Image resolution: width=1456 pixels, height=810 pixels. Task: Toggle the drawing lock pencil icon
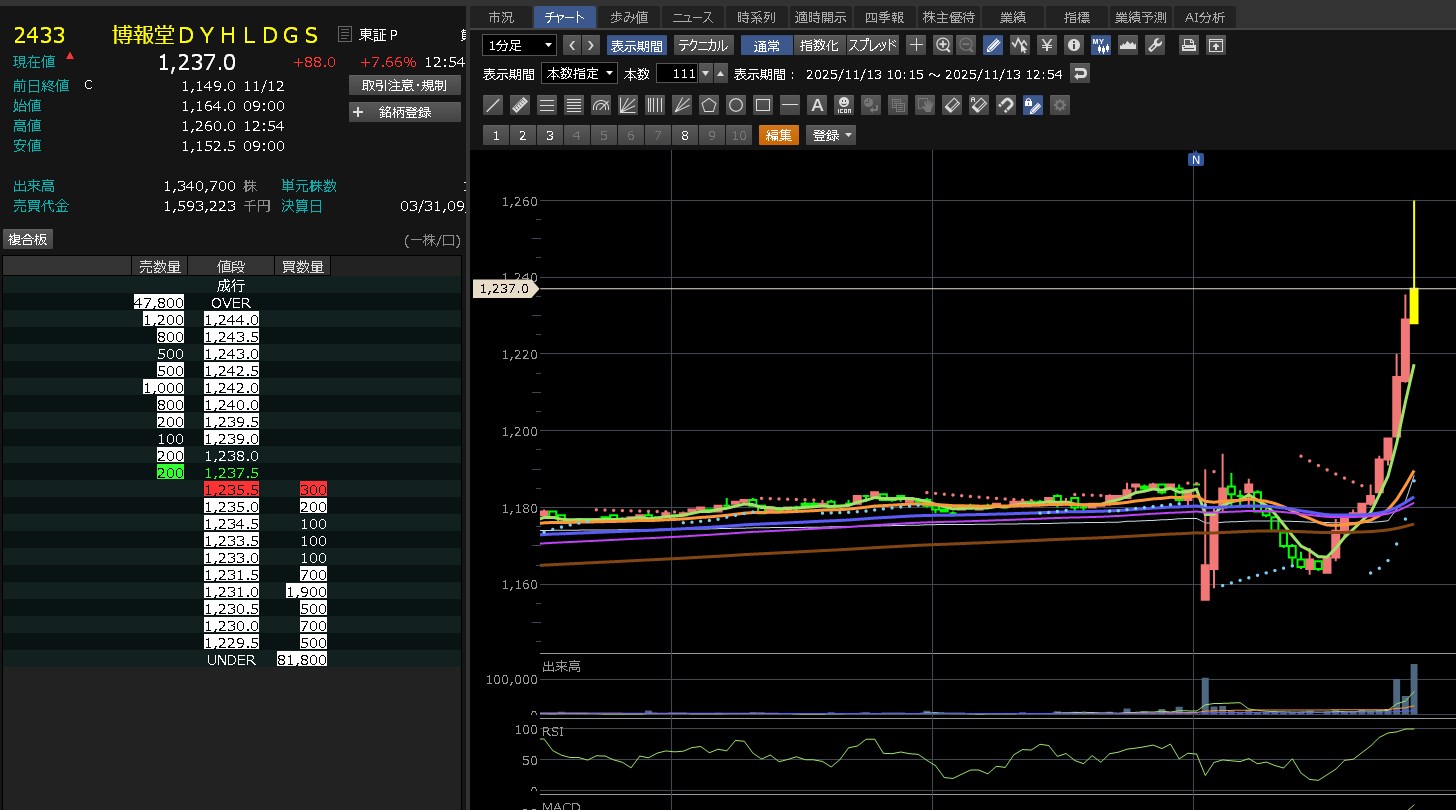[1033, 105]
